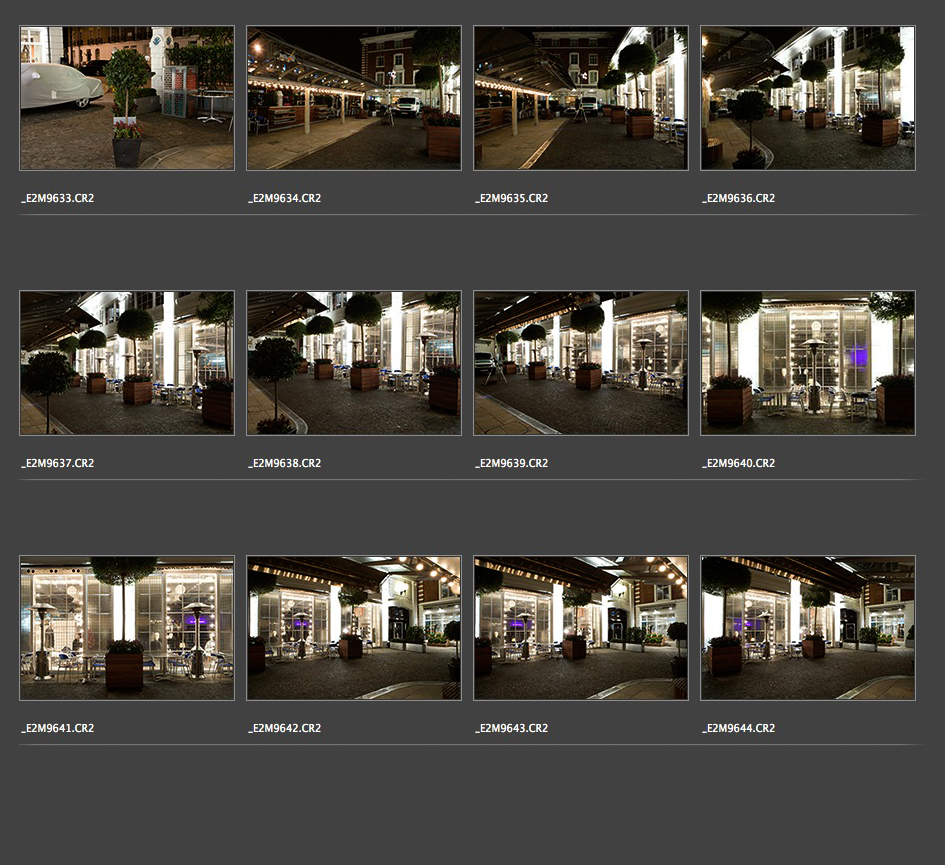Screen dimensions: 945x865
Task: Select the _E2M9641.CR2 storefront thumbnail
Action: tap(127, 628)
